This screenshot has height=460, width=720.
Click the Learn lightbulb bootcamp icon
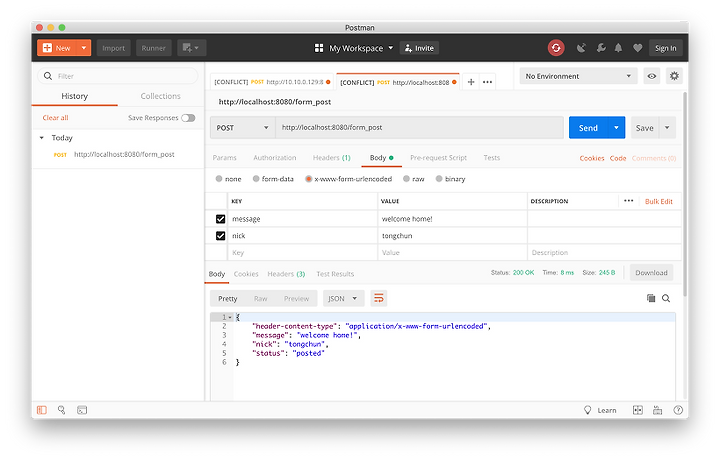pos(587,410)
